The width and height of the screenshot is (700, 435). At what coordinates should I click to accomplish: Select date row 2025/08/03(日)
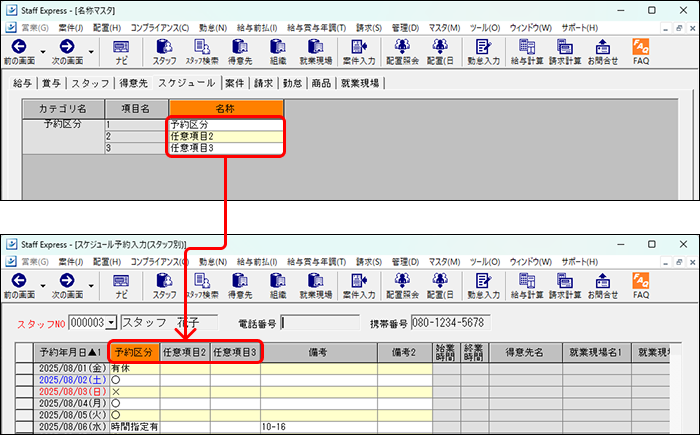[x=71, y=392]
